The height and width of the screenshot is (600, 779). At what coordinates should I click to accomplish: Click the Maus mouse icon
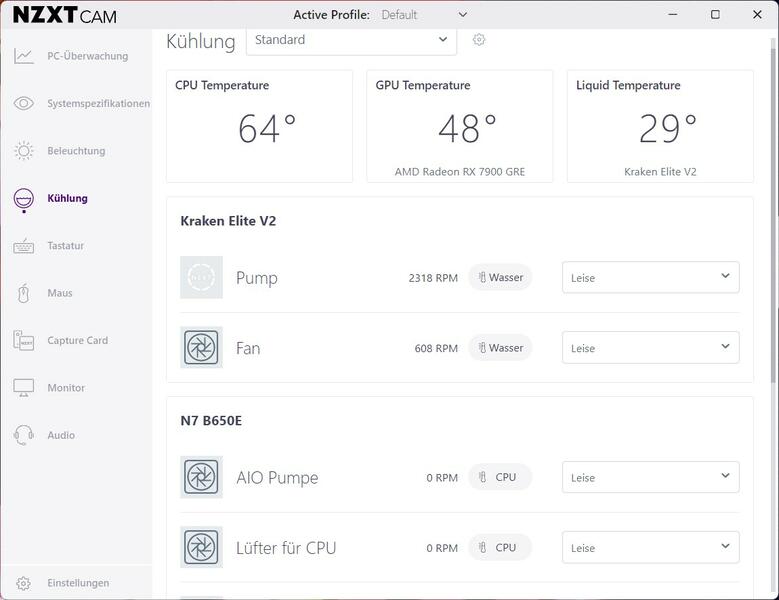(23, 293)
